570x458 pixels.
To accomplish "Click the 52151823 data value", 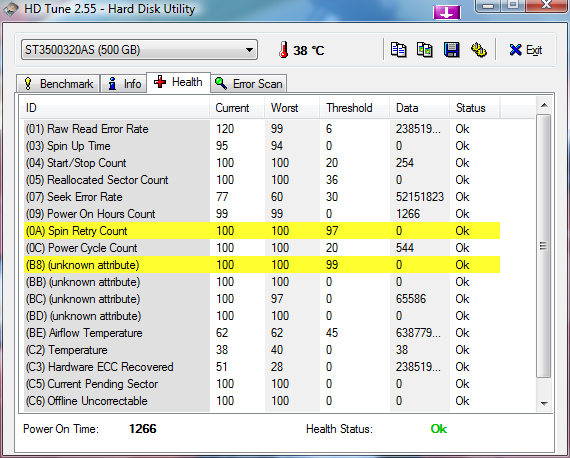I will point(420,197).
